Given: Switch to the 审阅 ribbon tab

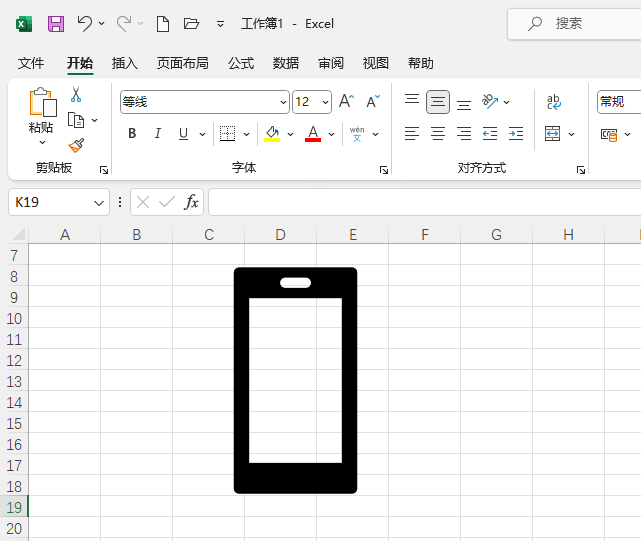Looking at the screenshot, I should (x=331, y=63).
